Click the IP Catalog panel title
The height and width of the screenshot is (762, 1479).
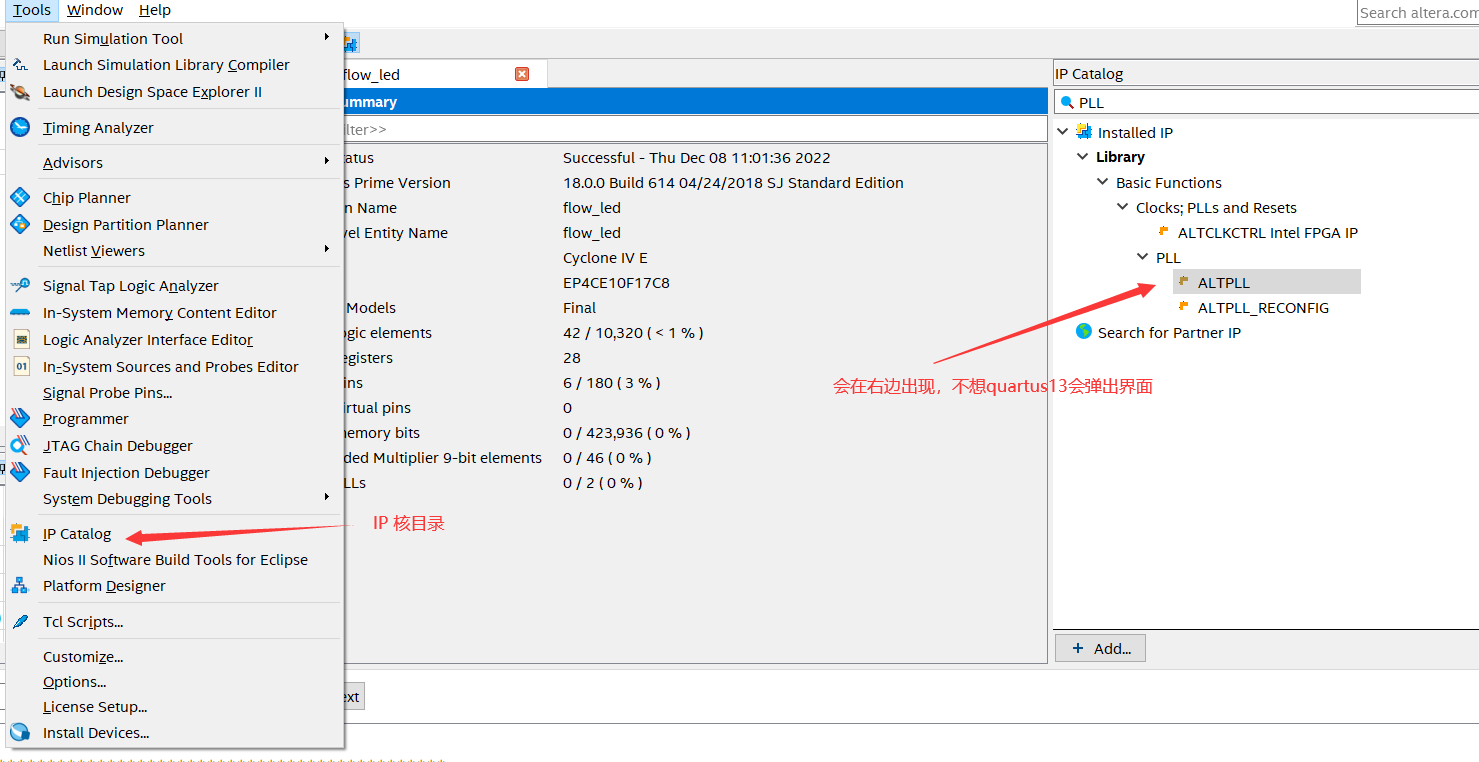[x=1089, y=74]
